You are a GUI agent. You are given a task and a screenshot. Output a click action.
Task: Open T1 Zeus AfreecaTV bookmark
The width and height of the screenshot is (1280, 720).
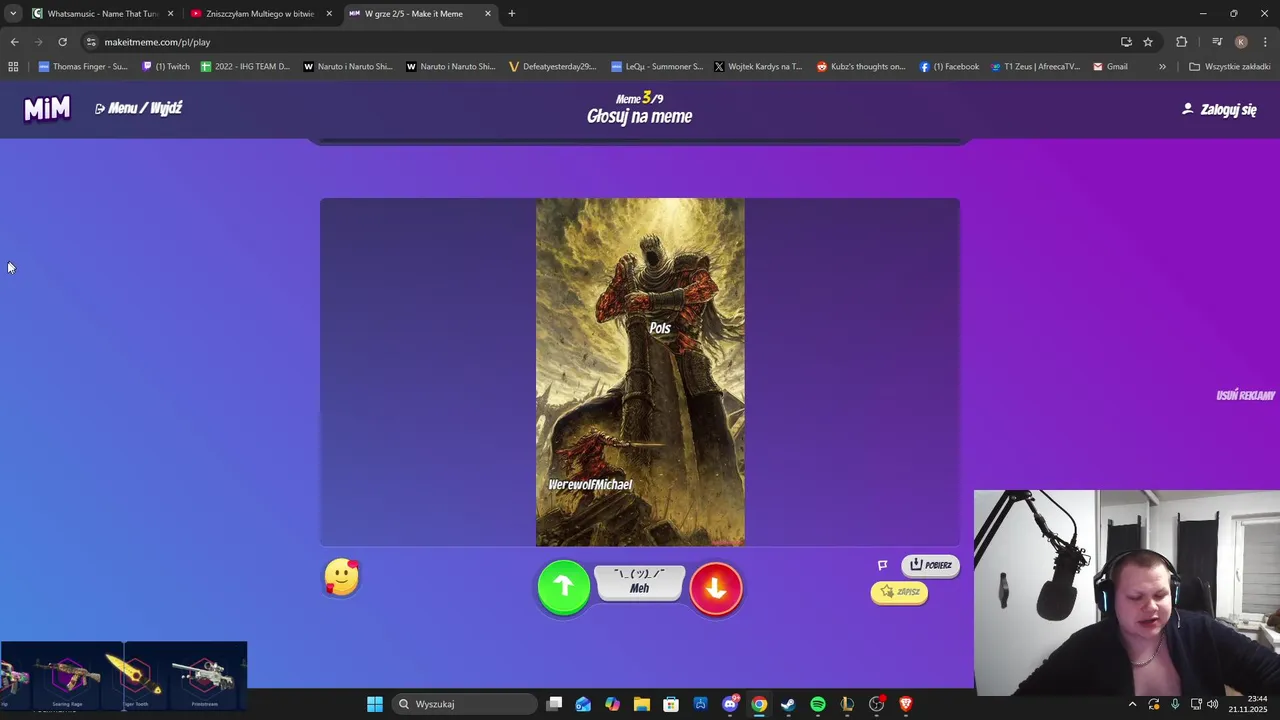[x=1035, y=67]
